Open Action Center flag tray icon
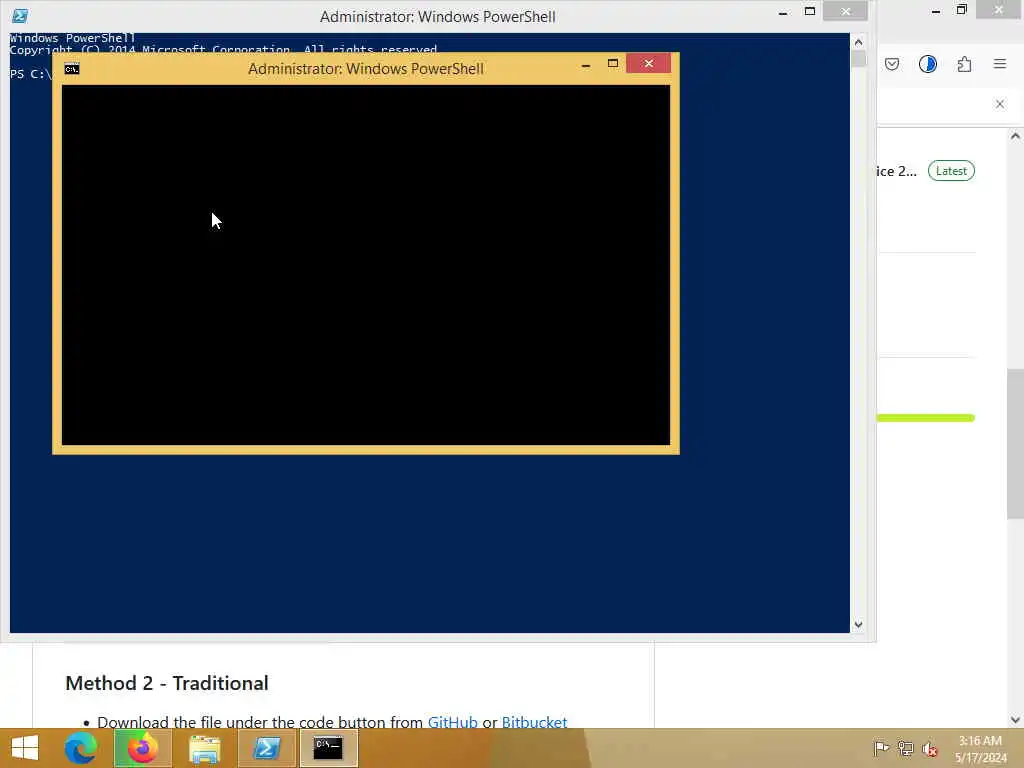Viewport: 1024px width, 768px height. 881,748
